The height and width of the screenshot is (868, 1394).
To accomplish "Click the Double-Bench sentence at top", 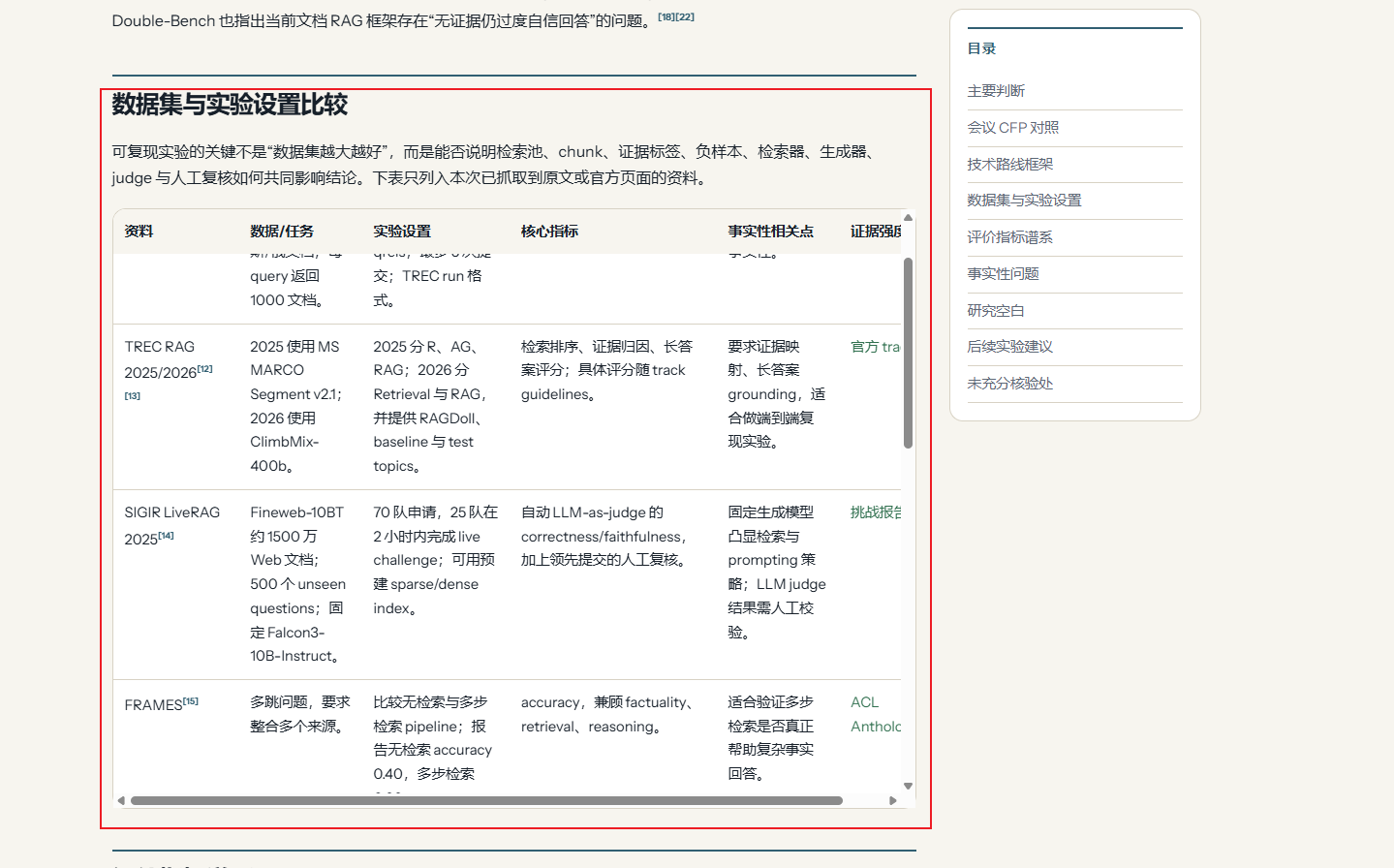I will [384, 20].
